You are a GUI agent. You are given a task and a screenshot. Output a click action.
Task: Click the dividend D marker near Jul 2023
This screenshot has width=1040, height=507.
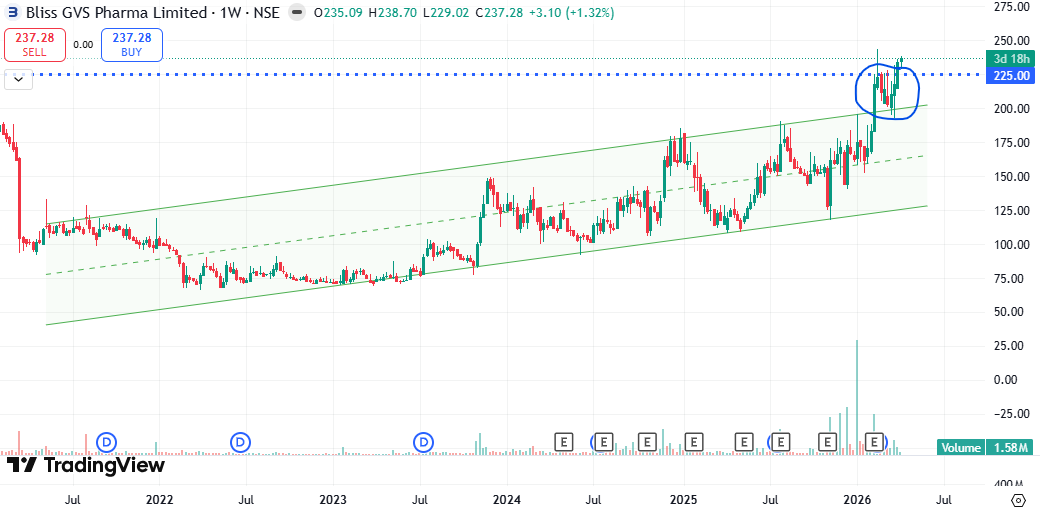(423, 441)
